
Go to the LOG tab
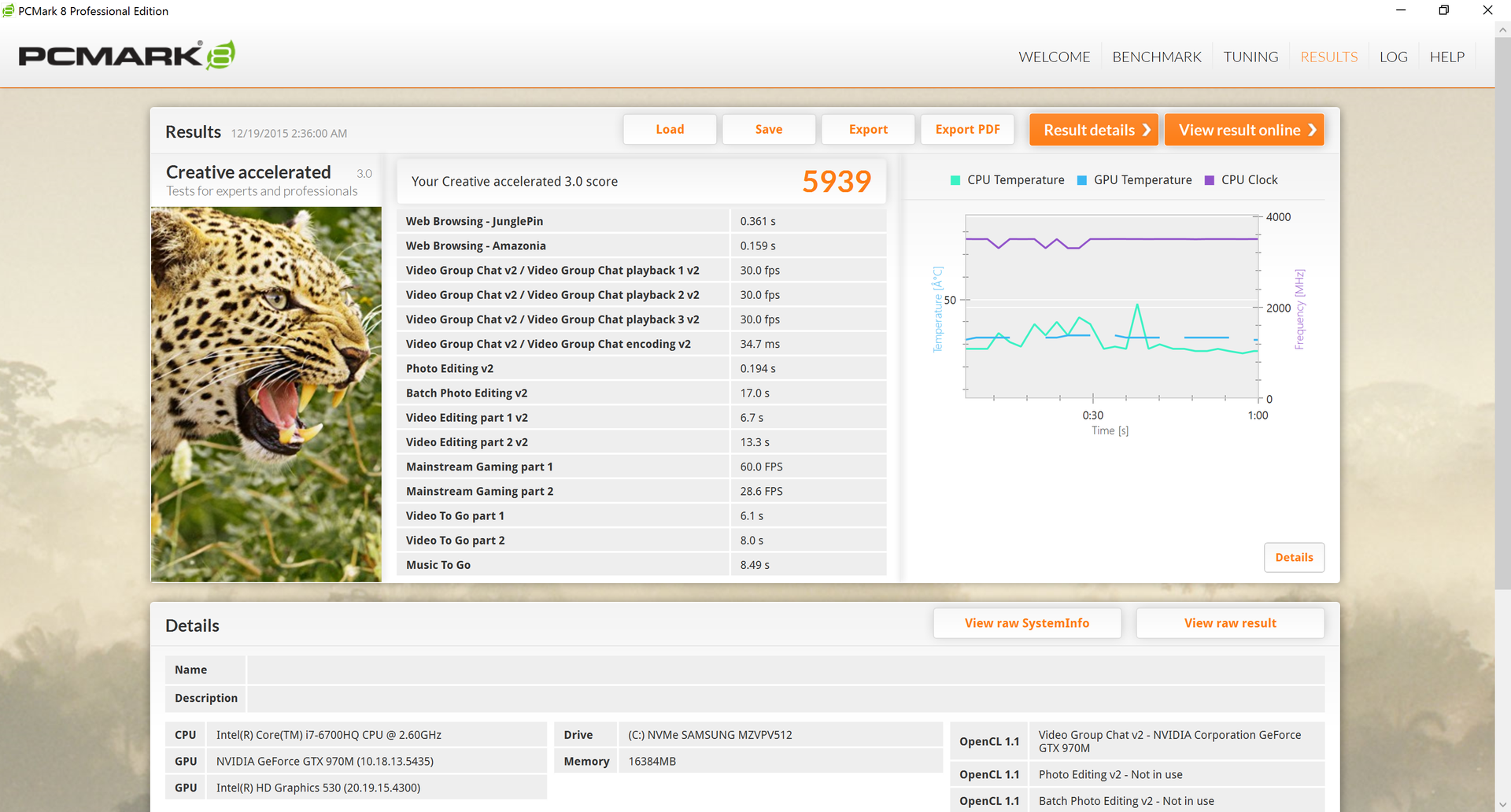[1394, 57]
